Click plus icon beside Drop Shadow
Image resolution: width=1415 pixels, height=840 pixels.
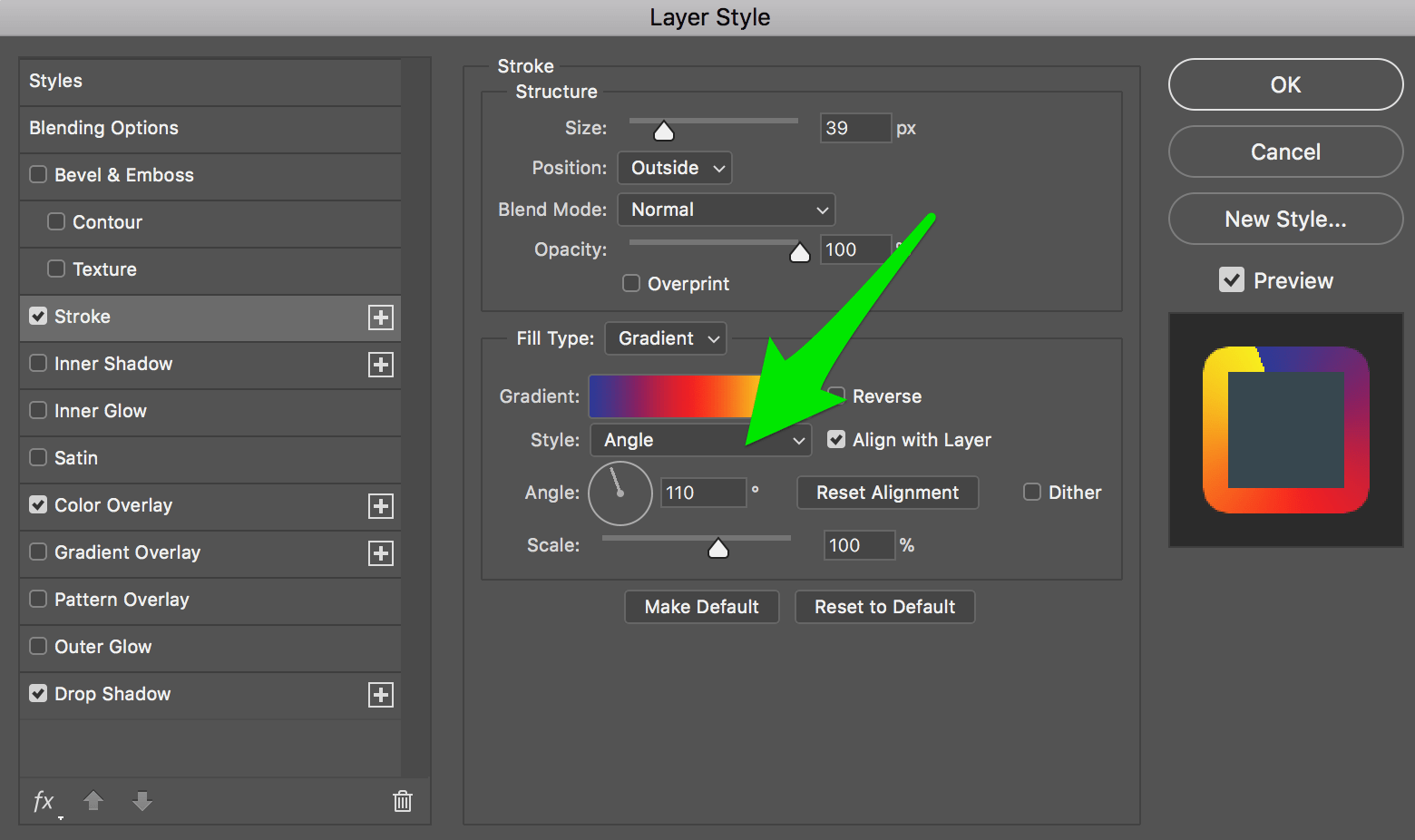pyautogui.click(x=381, y=695)
